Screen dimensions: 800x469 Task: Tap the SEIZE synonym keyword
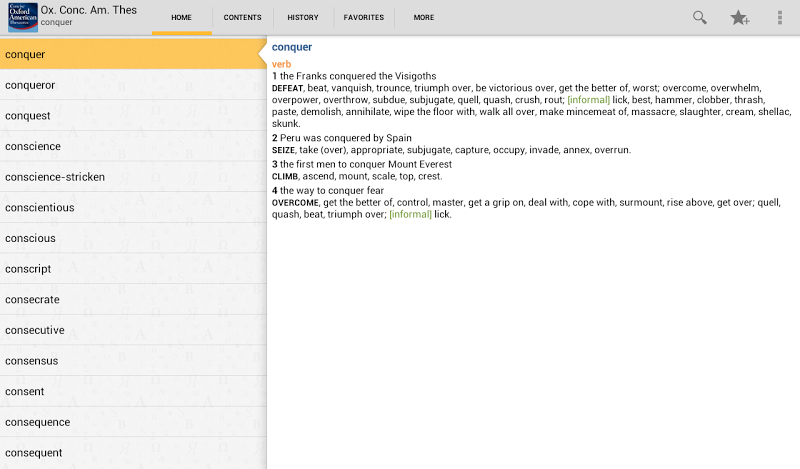pyautogui.click(x=283, y=150)
